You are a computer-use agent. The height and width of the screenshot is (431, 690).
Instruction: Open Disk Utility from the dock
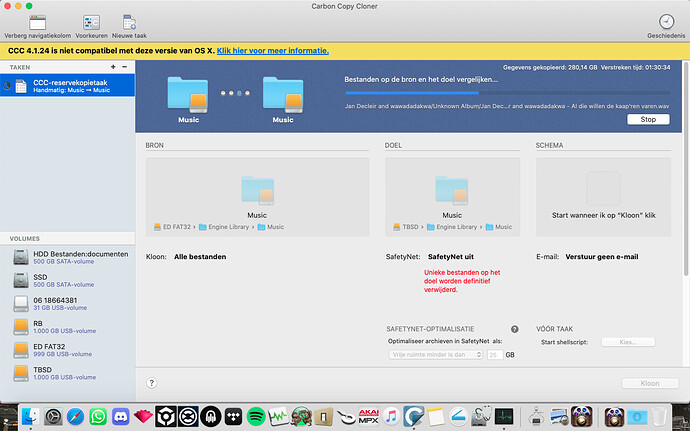click(481, 416)
